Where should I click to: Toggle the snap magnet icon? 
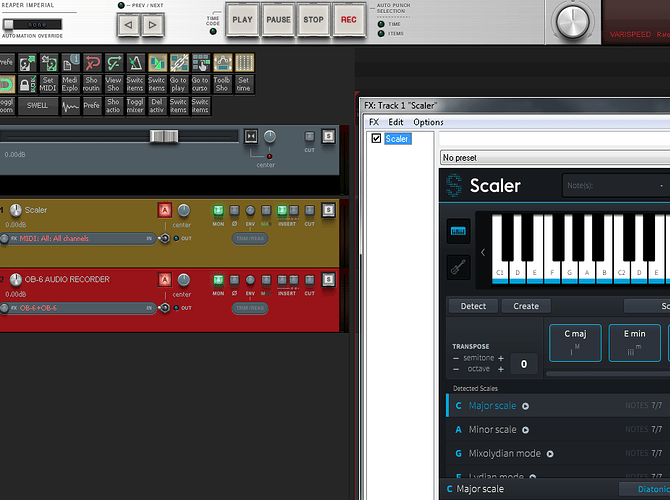[x=6, y=84]
